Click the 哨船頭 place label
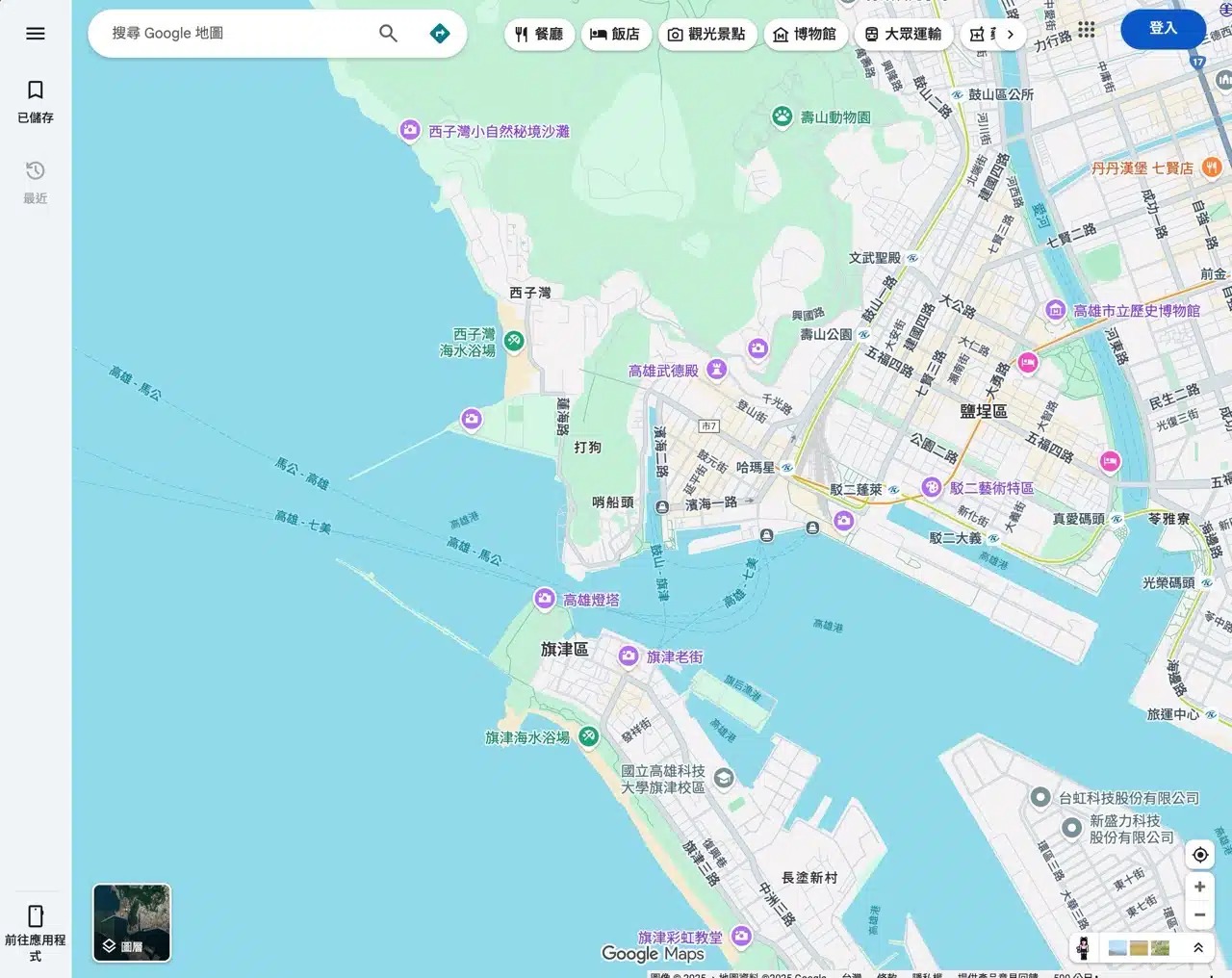 (613, 502)
